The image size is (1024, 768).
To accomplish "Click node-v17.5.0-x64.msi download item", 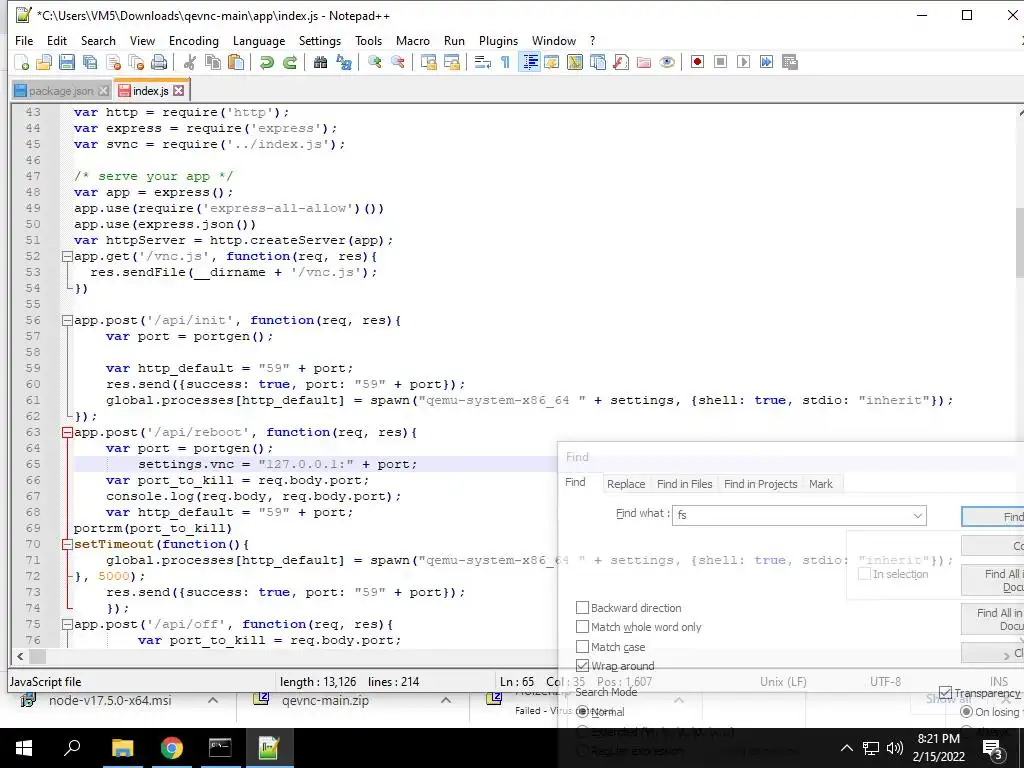I will click(110, 701).
